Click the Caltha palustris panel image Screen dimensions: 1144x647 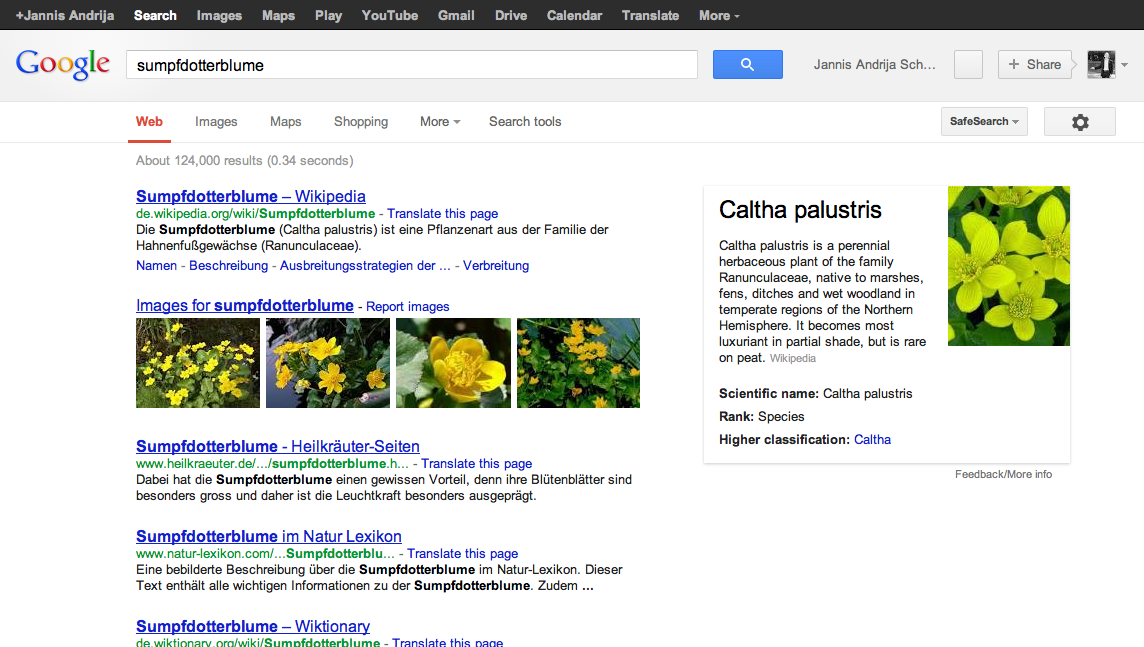coord(1008,266)
